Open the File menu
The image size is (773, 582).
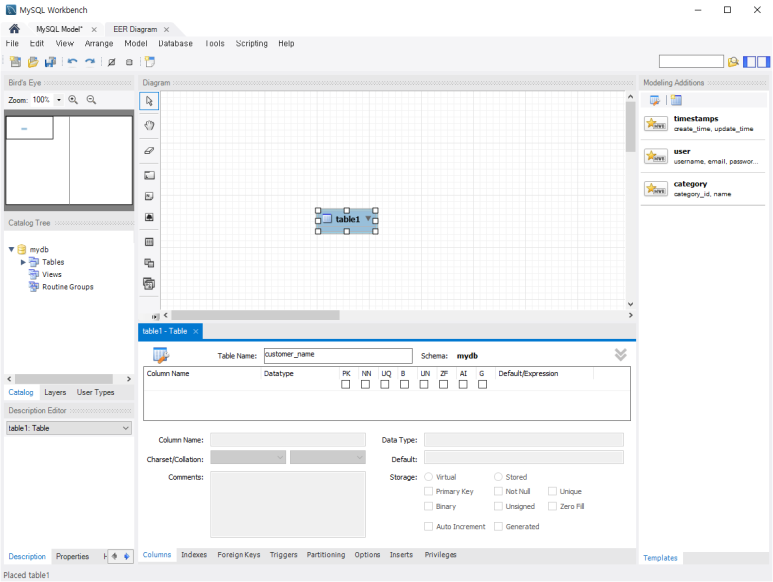tap(12, 43)
